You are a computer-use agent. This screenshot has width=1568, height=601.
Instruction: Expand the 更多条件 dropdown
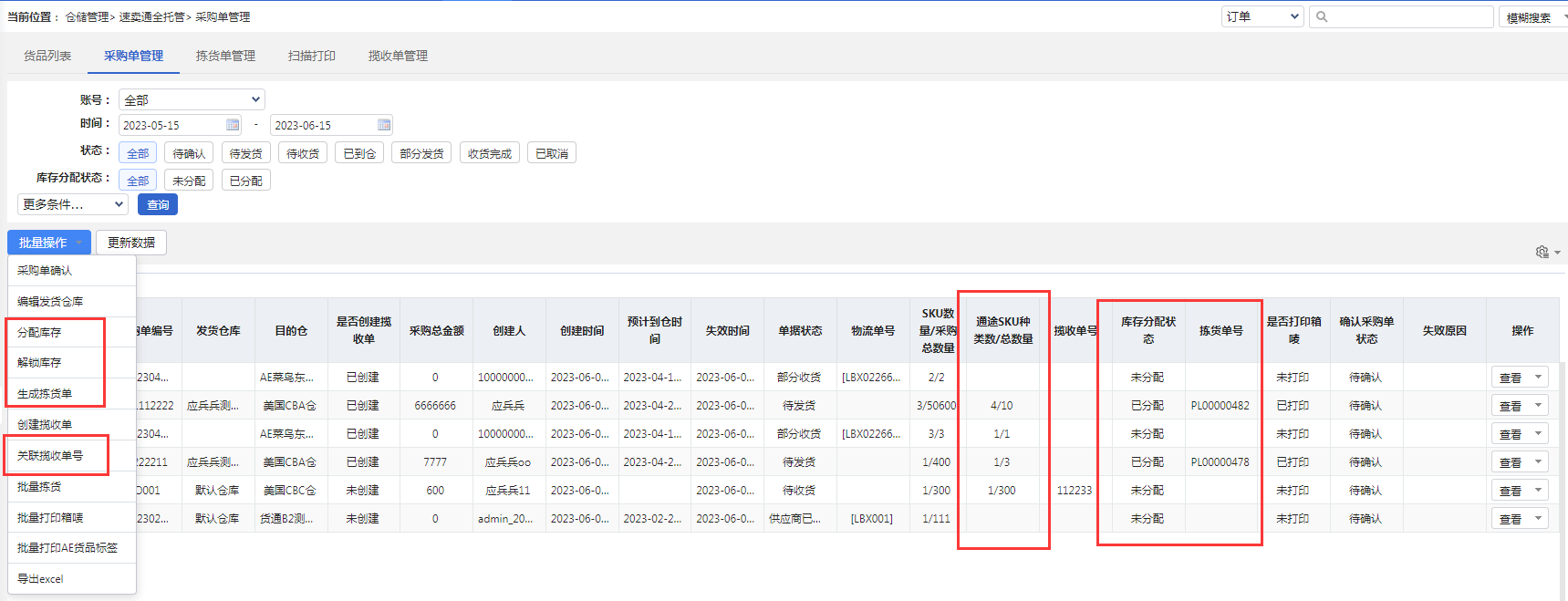tap(72, 204)
